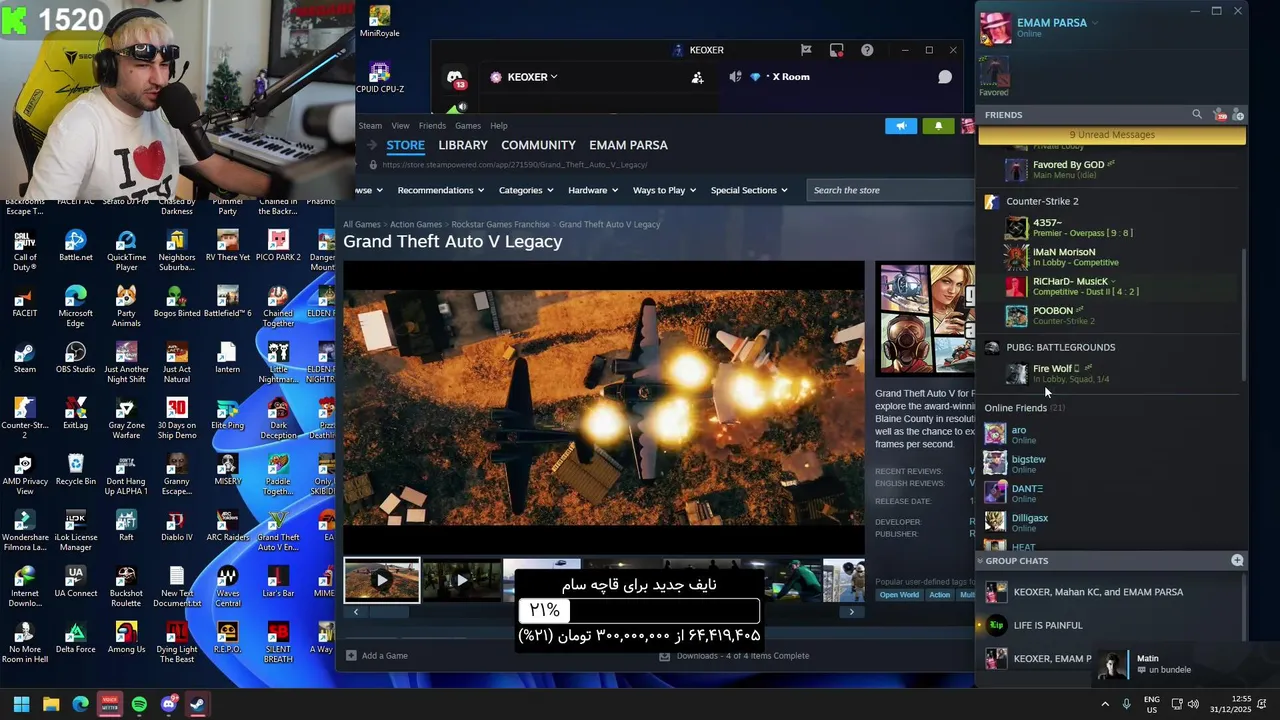Open Spotify from taskbar

click(139, 704)
